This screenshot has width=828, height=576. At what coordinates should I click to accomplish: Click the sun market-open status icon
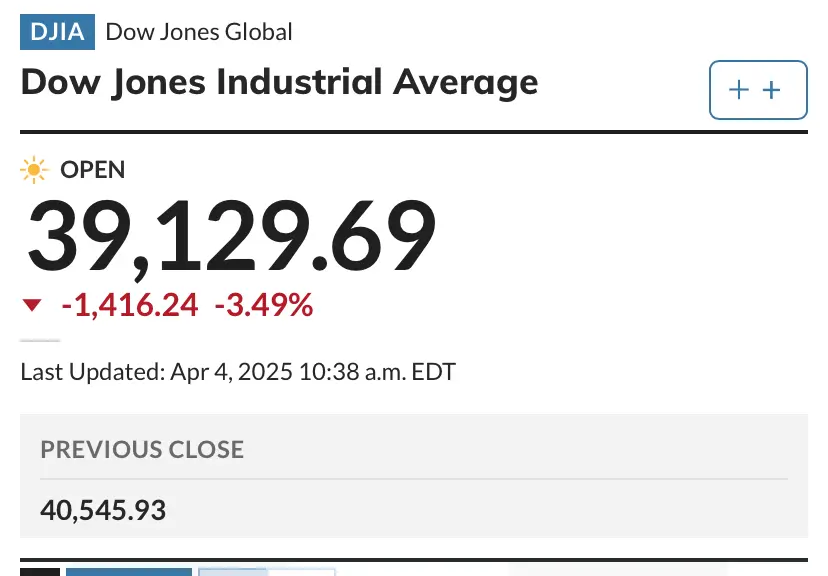tap(34, 170)
